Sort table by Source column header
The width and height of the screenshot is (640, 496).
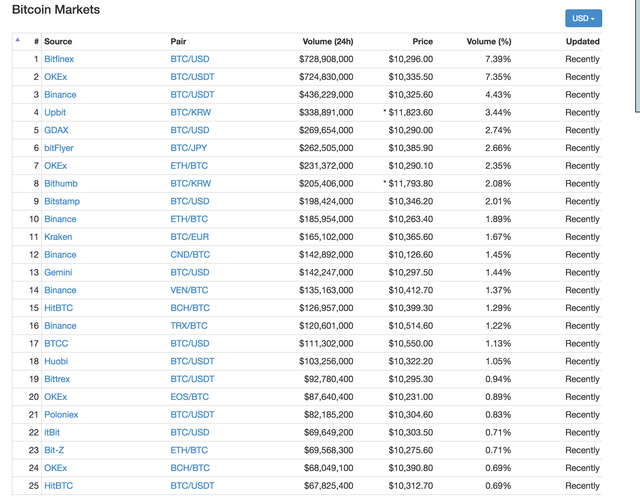pyautogui.click(x=58, y=41)
